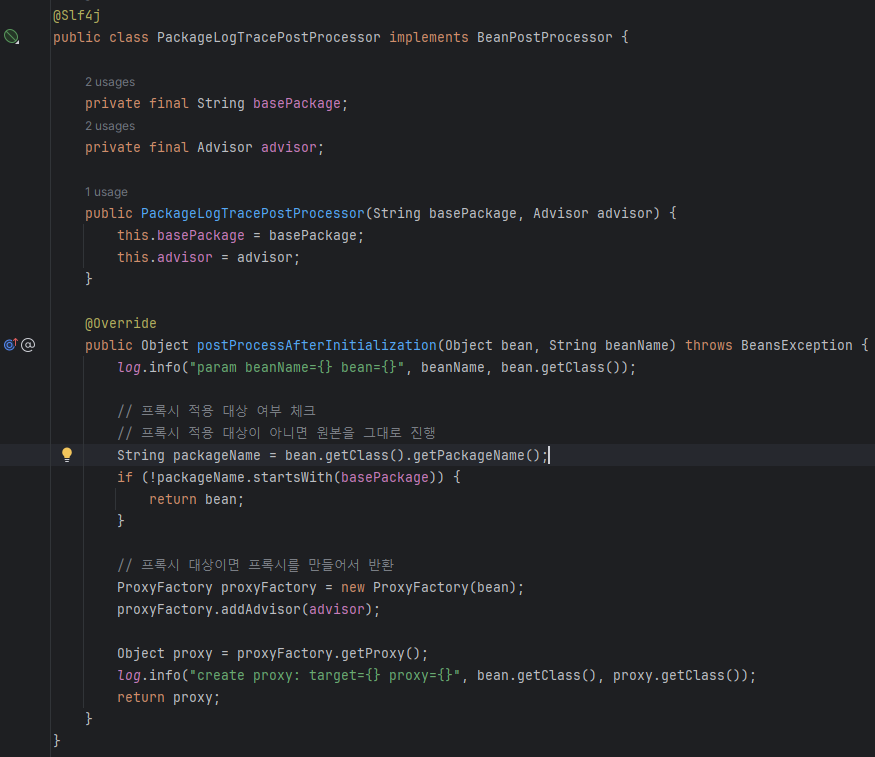Click the constructor name PackageLogTracePostProcessor
The width and height of the screenshot is (875, 757).
point(252,213)
